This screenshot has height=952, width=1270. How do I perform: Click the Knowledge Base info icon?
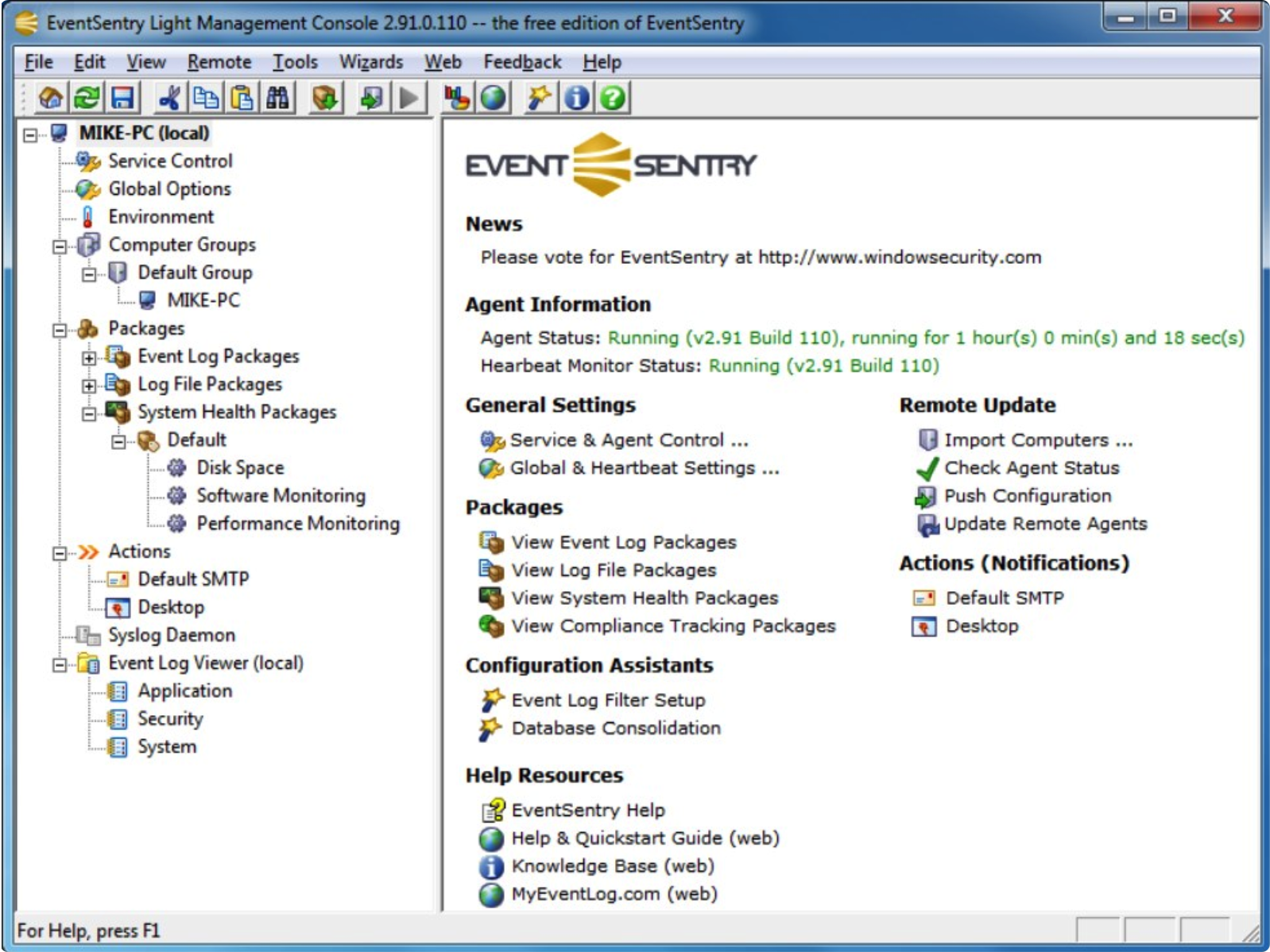coord(491,867)
